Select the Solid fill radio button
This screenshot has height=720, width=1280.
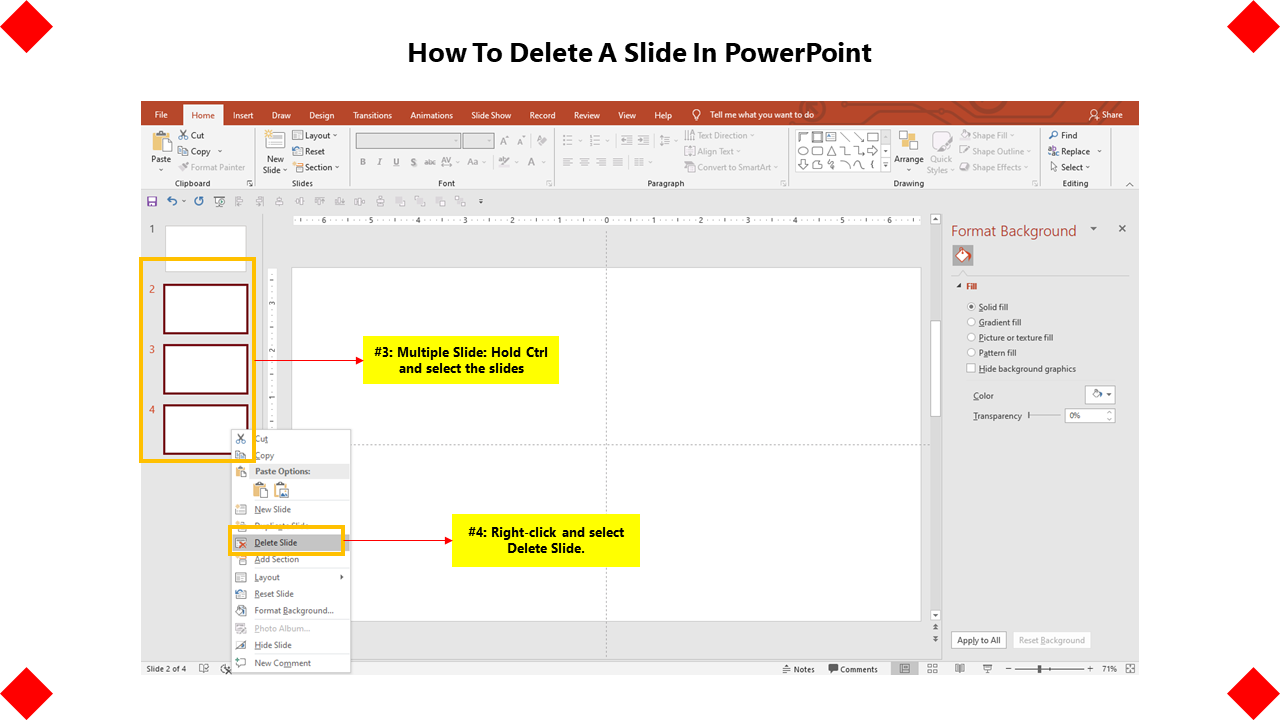click(971, 307)
